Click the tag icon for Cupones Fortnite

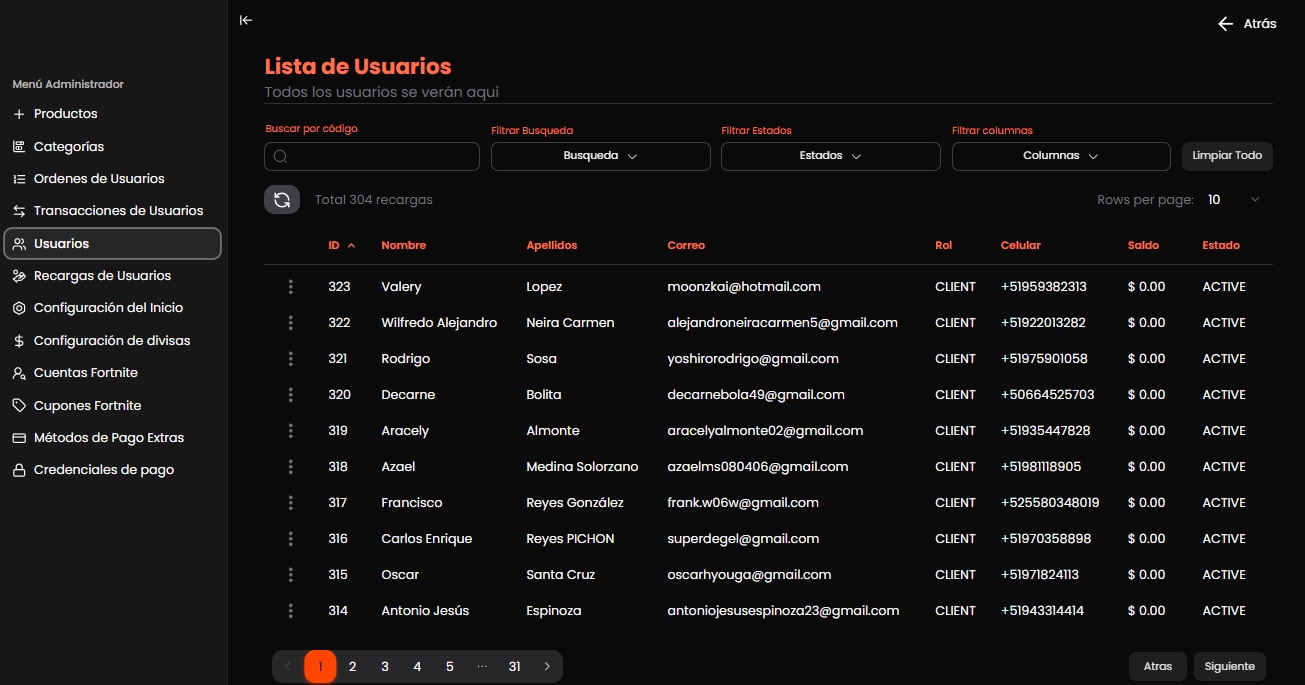click(19, 406)
